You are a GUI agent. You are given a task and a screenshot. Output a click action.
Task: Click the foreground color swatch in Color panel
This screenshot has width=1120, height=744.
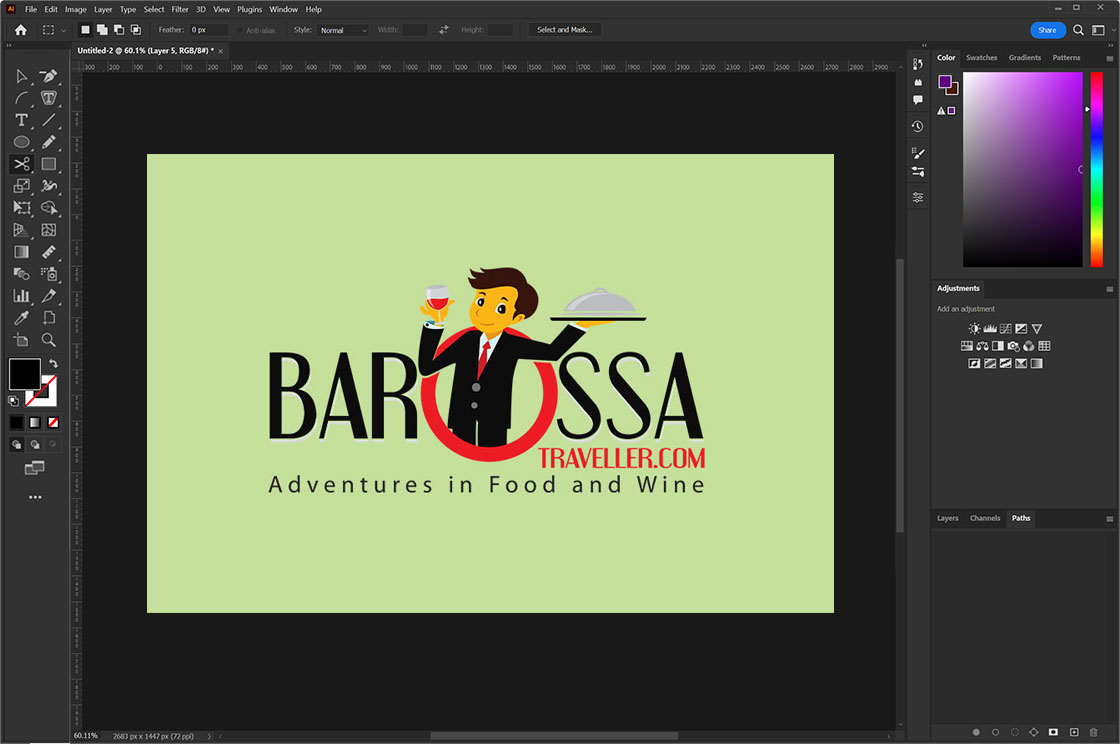point(945,81)
